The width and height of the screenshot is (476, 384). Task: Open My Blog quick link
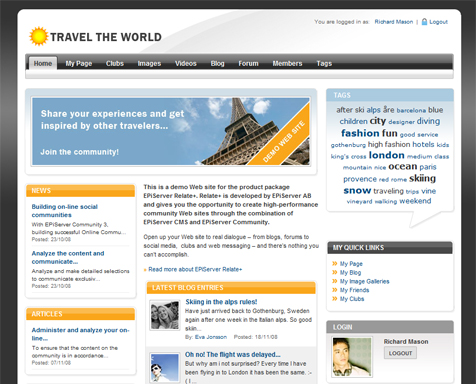click(350, 272)
